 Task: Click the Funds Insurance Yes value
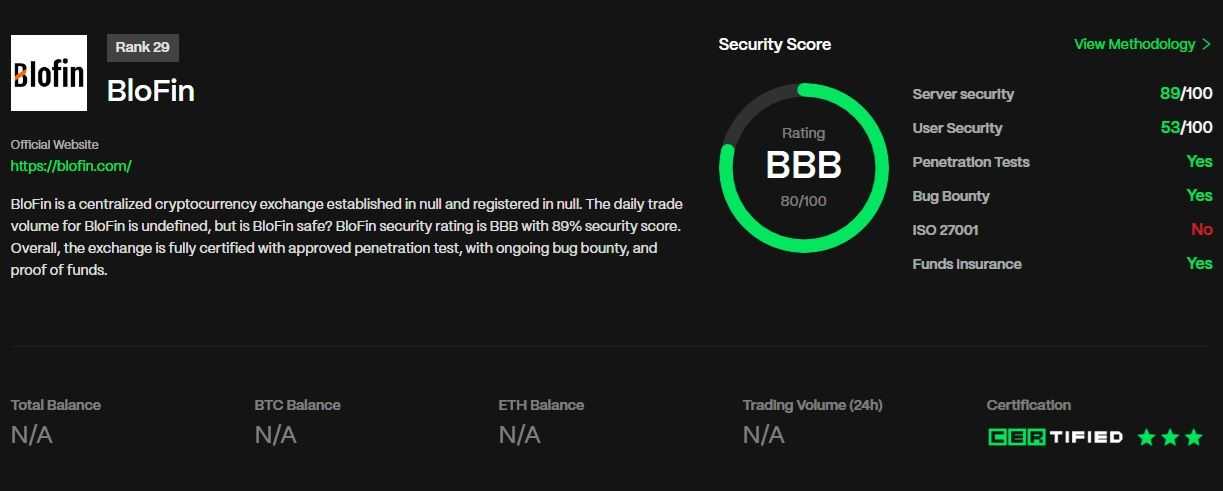[1199, 264]
